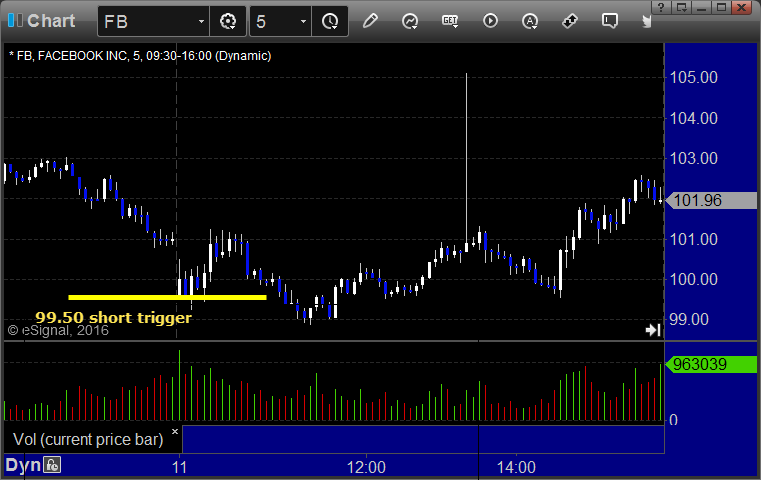Expand the interval 5 dropdown arrow
Screen dimensions: 761x480
pyautogui.click(x=303, y=21)
